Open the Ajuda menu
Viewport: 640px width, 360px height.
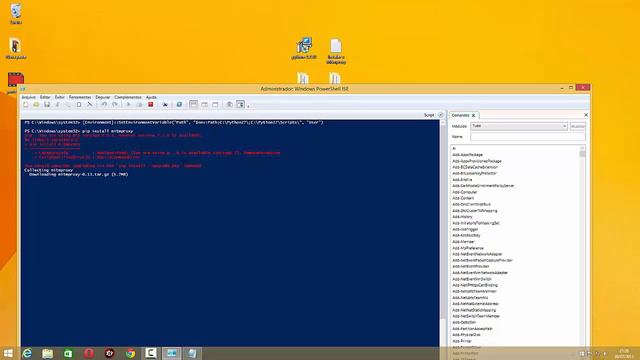click(x=151, y=97)
